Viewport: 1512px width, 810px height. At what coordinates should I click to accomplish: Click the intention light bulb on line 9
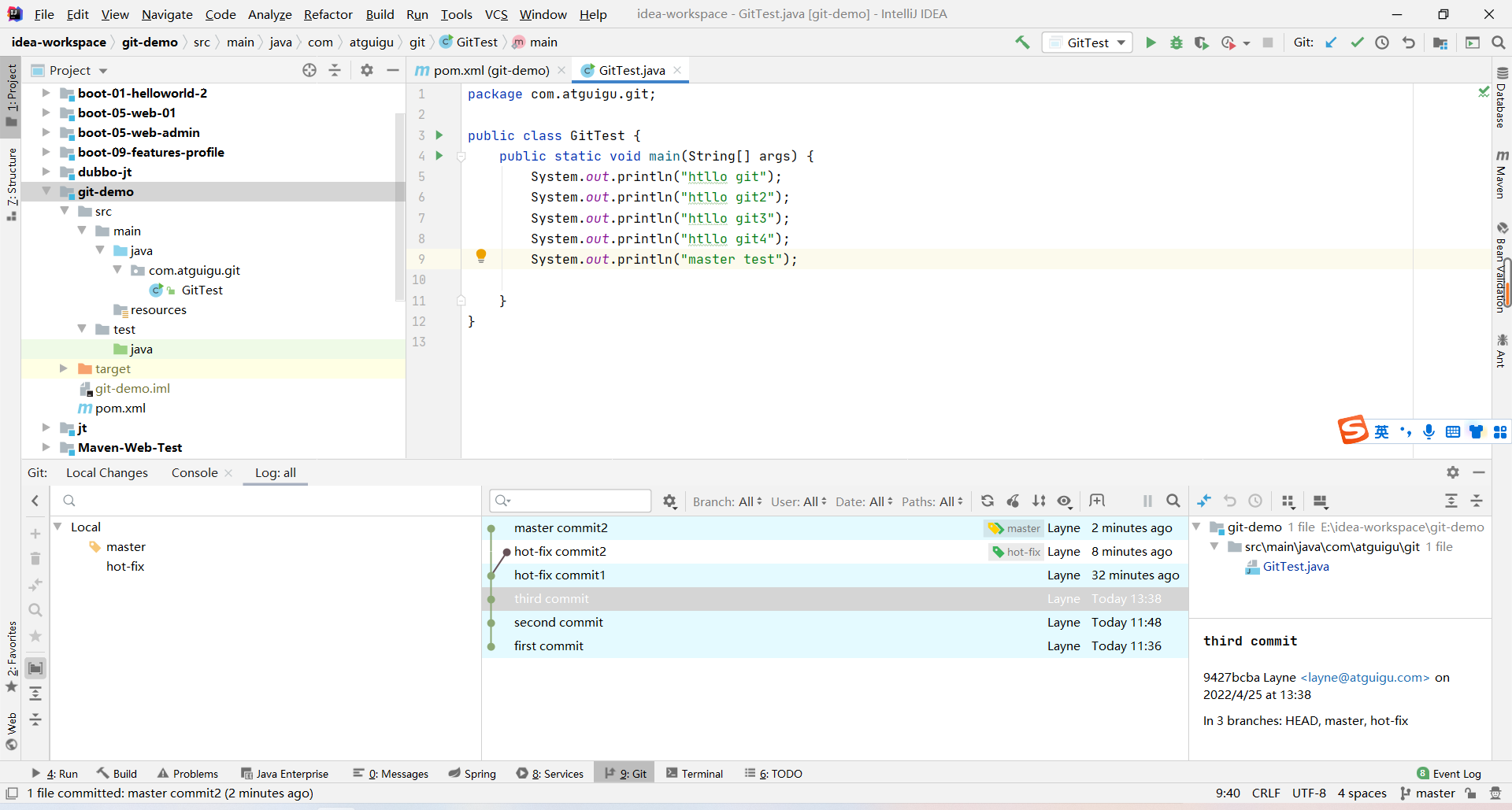(481, 256)
